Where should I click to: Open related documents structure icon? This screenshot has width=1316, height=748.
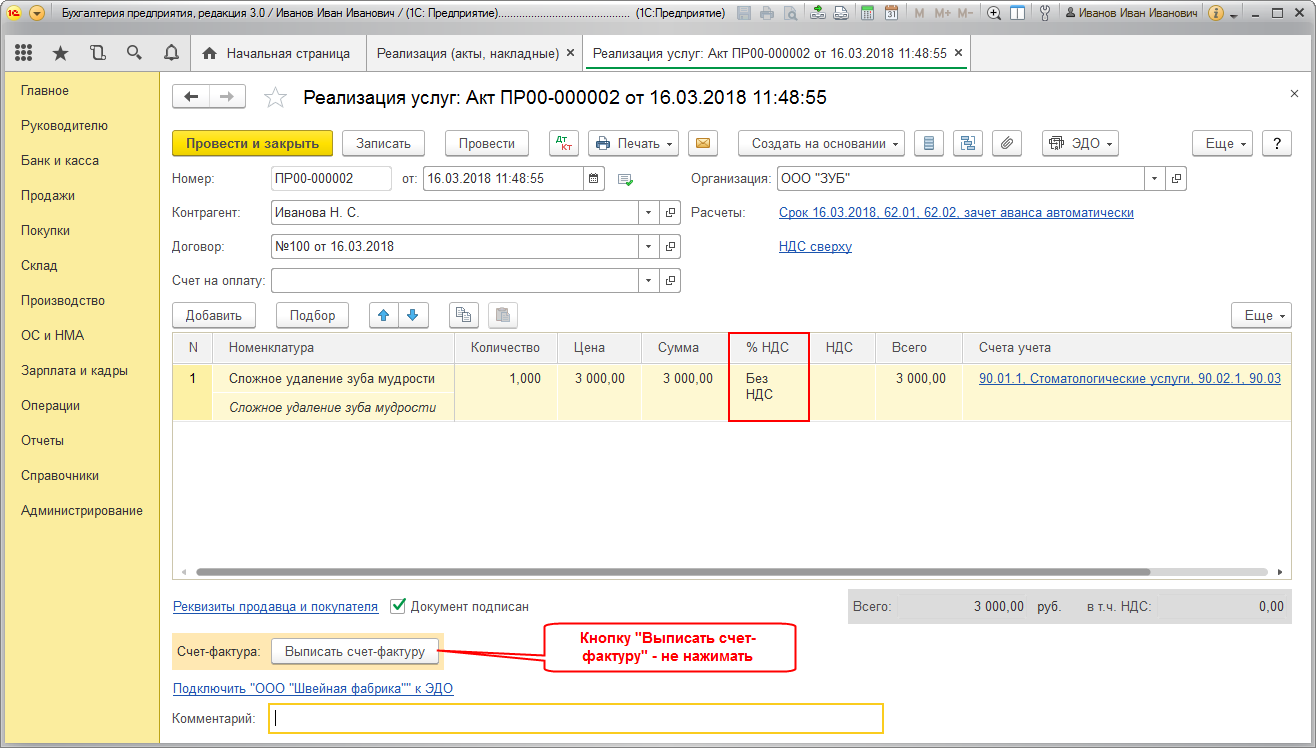click(x=968, y=143)
